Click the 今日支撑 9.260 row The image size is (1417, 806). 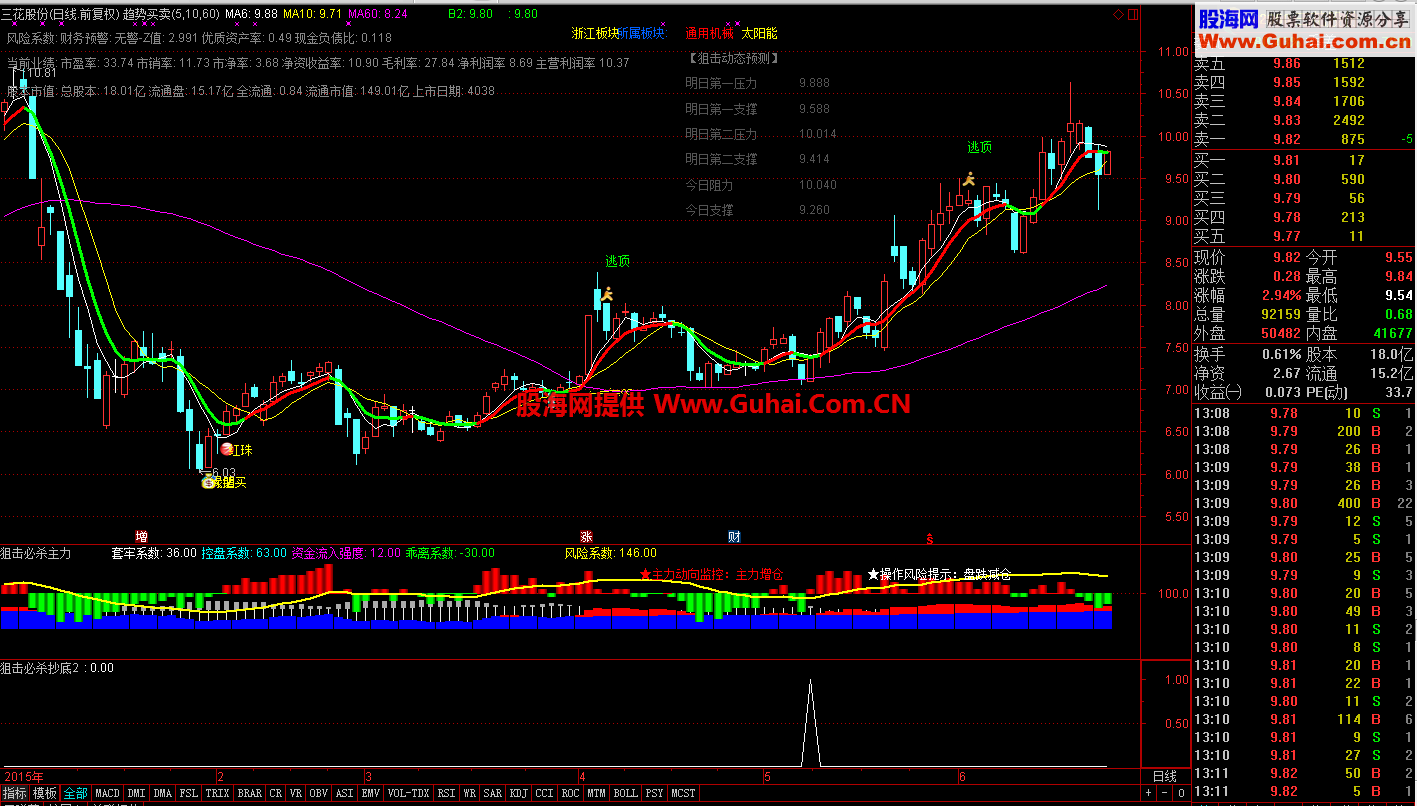[757, 210]
